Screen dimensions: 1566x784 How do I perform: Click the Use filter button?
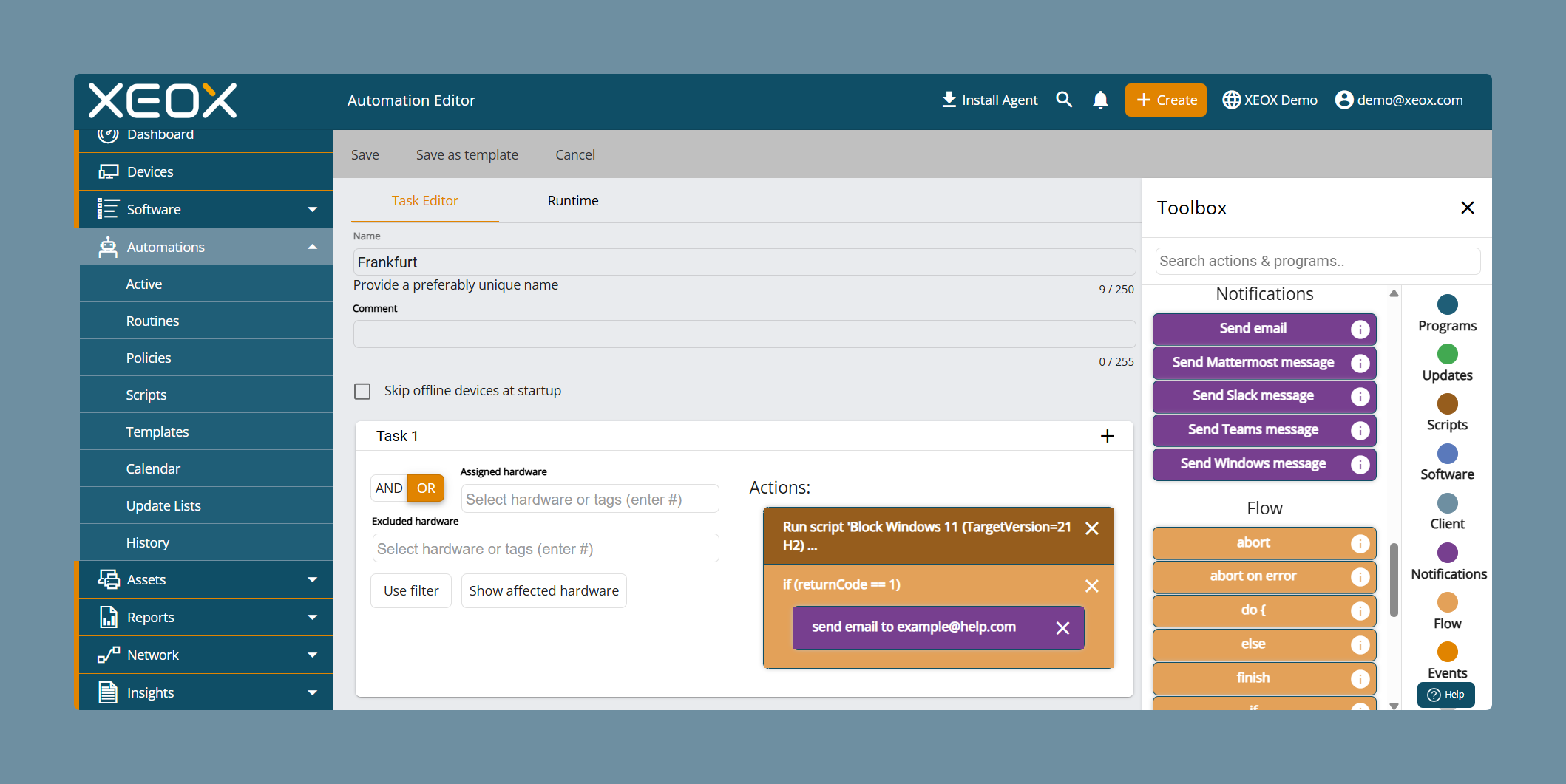[x=411, y=590]
